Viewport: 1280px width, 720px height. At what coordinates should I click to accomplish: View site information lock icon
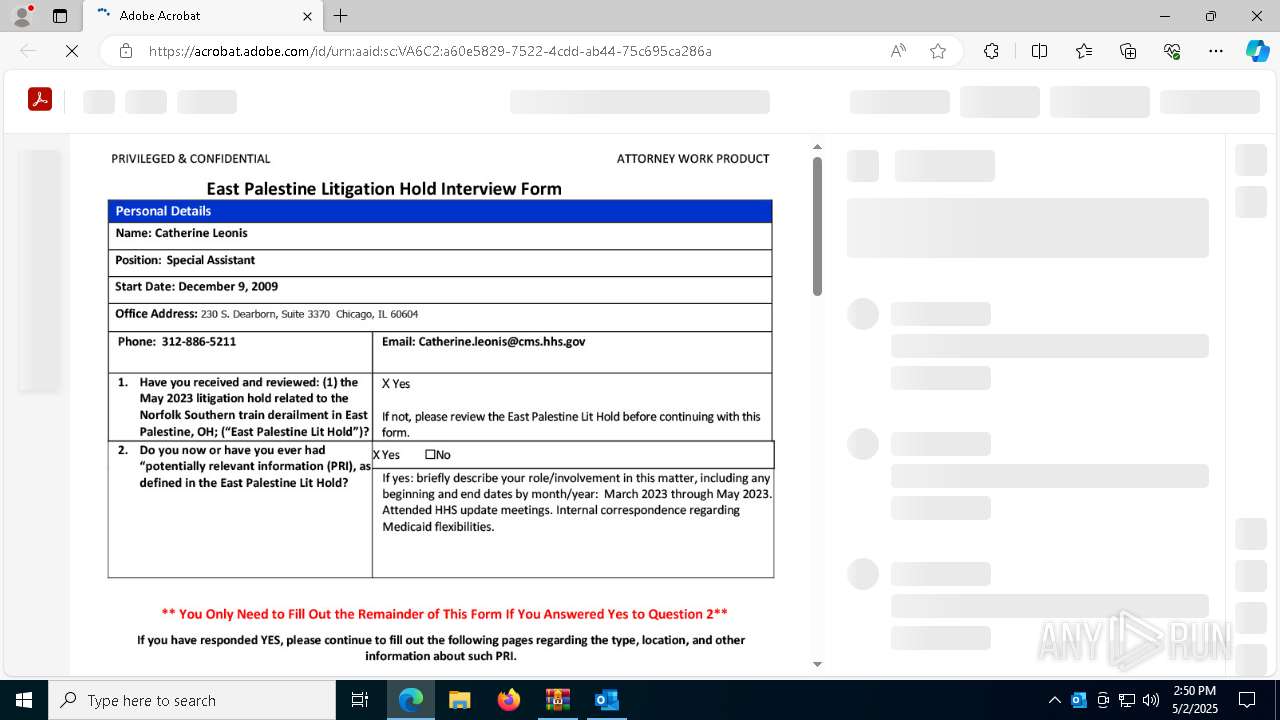click(x=126, y=51)
